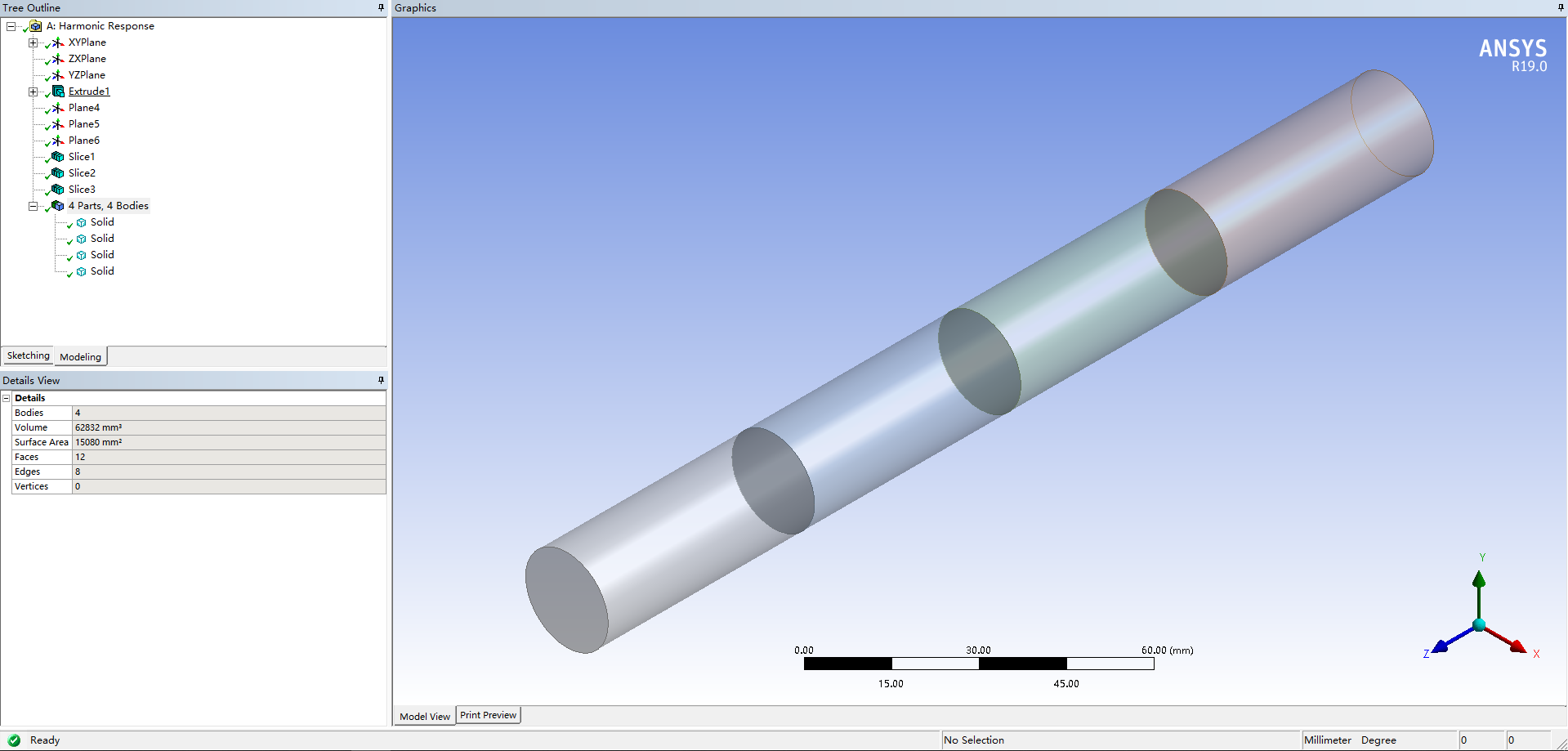This screenshot has height=751, width=1568.
Task: Click the Slice1 feature icon
Action: [x=58, y=157]
